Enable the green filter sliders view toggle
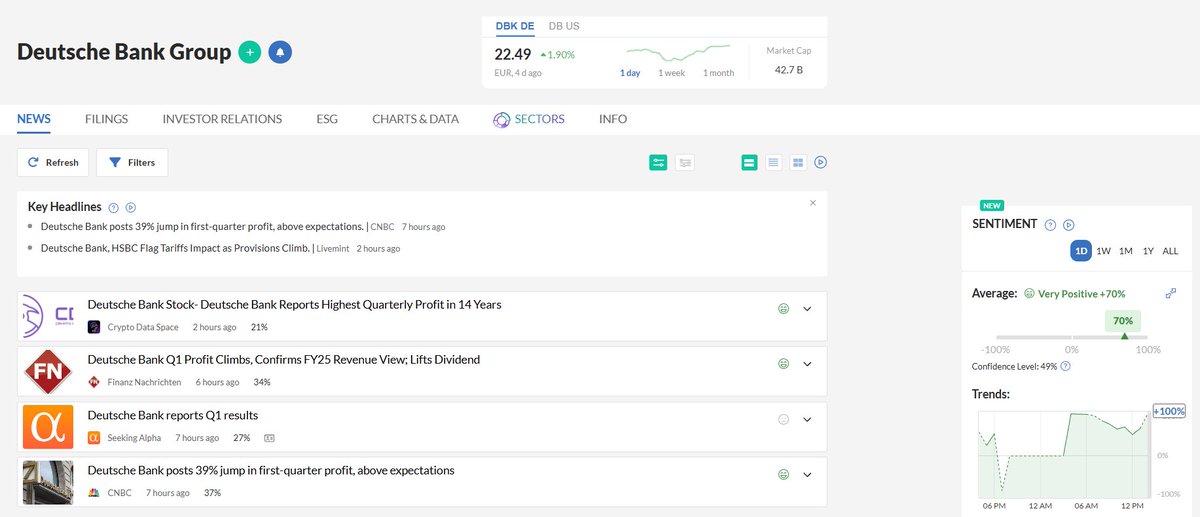The image size is (1200, 517). point(657,162)
